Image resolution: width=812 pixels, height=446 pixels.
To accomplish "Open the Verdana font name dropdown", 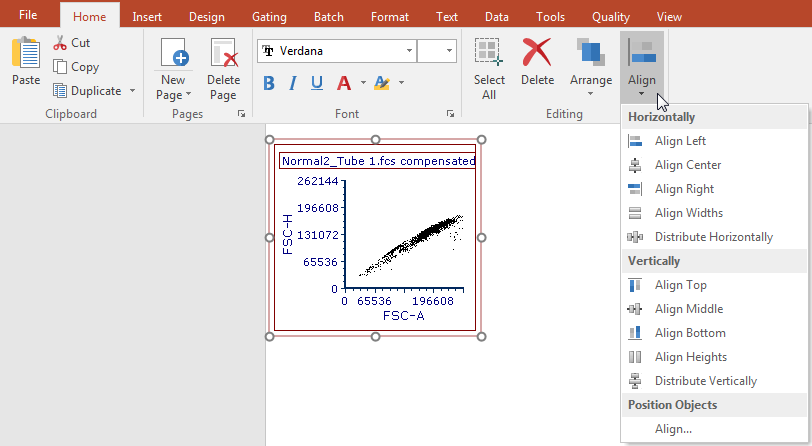I will click(409, 51).
